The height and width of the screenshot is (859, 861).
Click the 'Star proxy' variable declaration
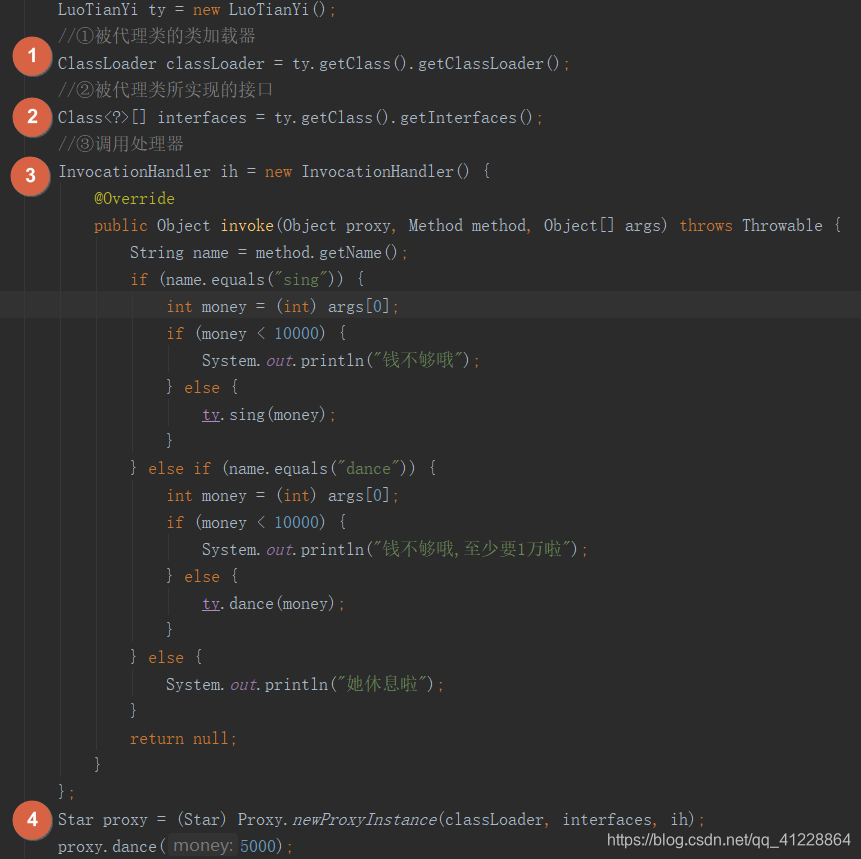coord(103,819)
